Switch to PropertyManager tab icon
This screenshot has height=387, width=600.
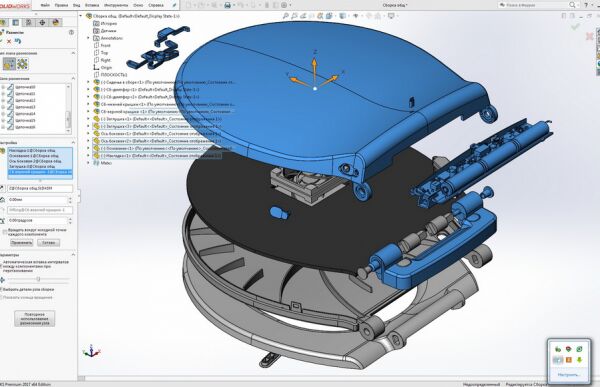(16, 23)
